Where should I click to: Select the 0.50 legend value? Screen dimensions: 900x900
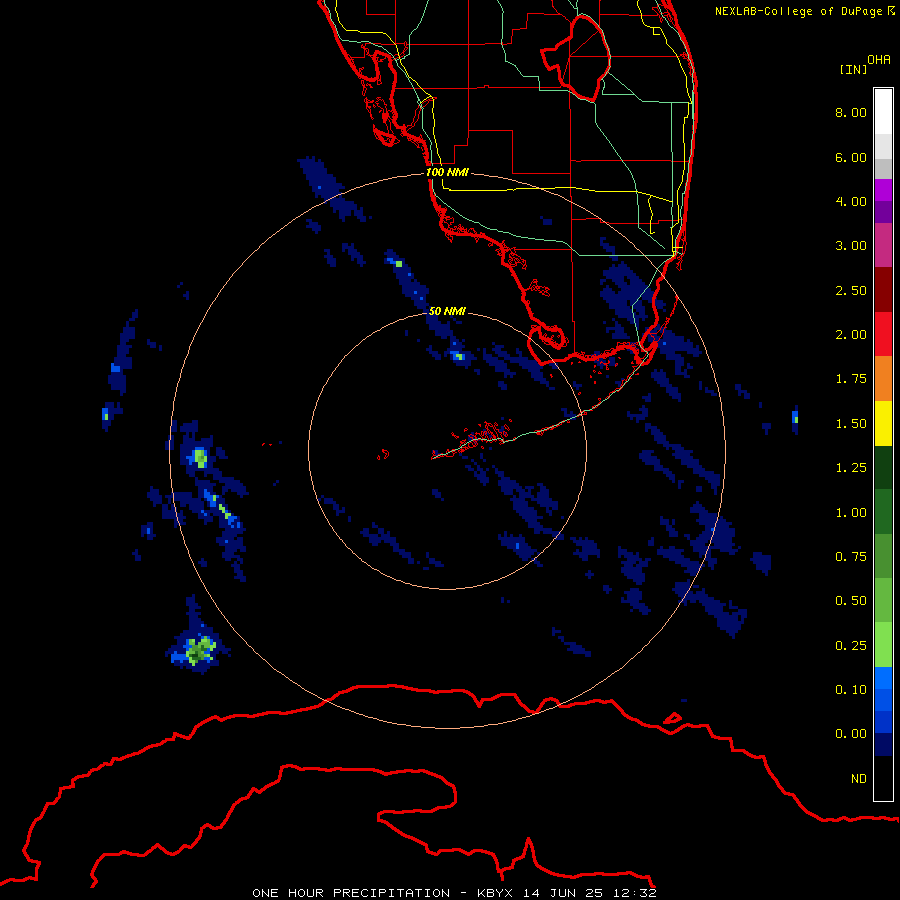pyautogui.click(x=851, y=601)
